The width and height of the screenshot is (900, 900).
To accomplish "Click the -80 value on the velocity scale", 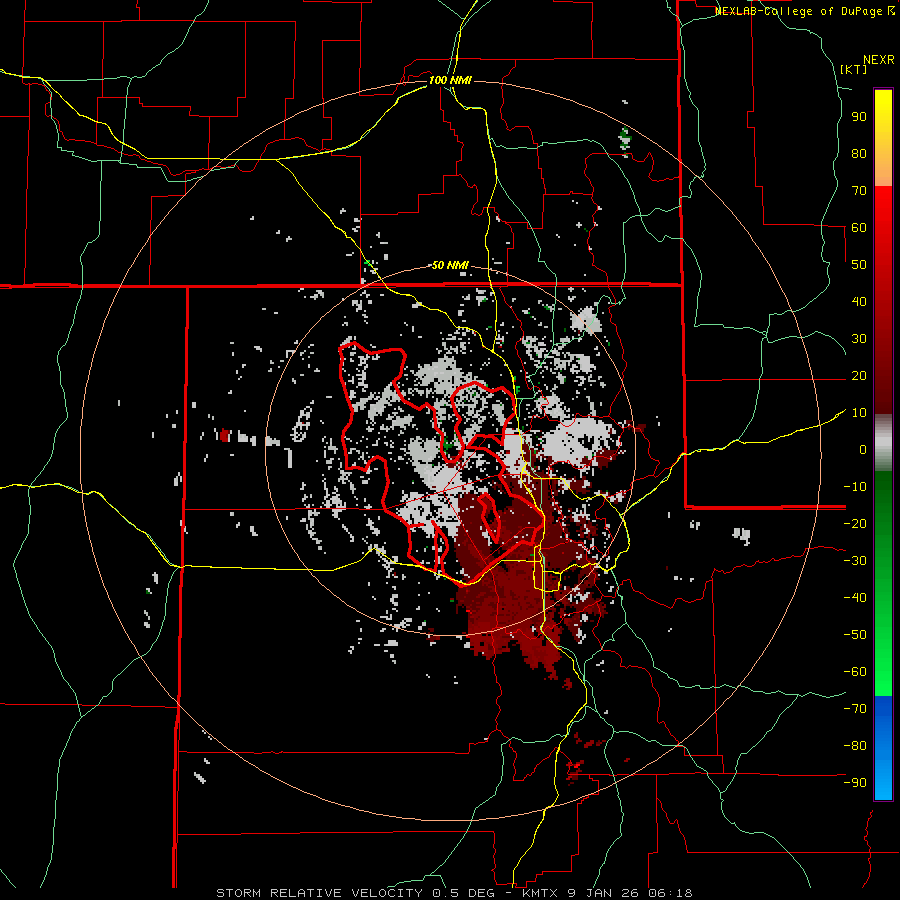I will click(855, 746).
